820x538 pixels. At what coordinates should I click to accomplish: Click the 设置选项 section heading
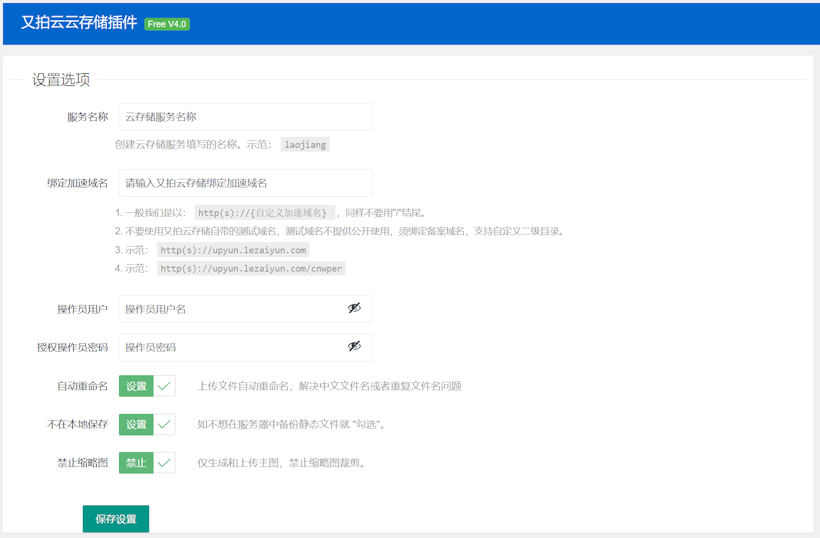pos(61,80)
